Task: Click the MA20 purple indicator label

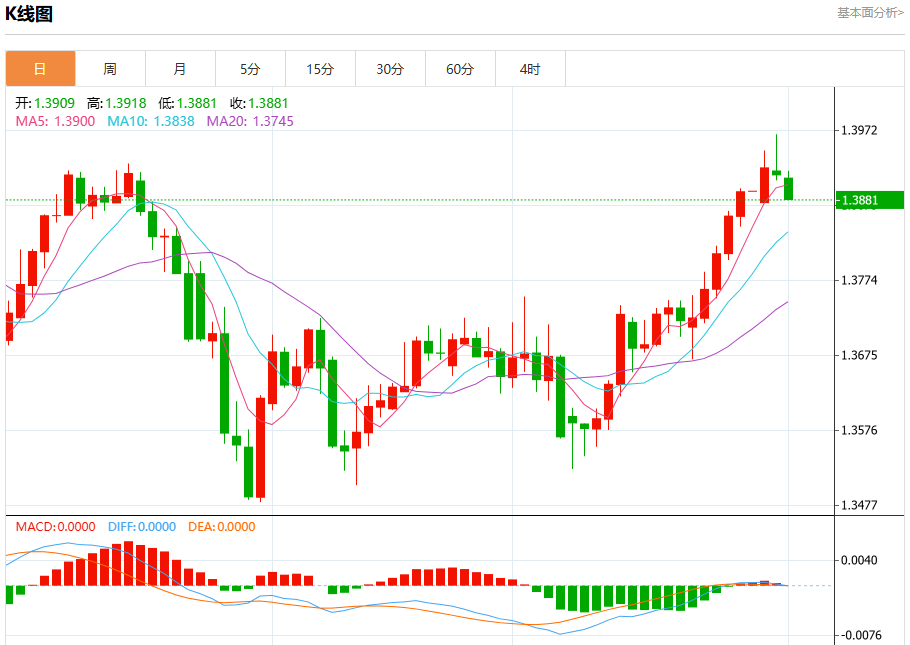Action: [x=250, y=121]
